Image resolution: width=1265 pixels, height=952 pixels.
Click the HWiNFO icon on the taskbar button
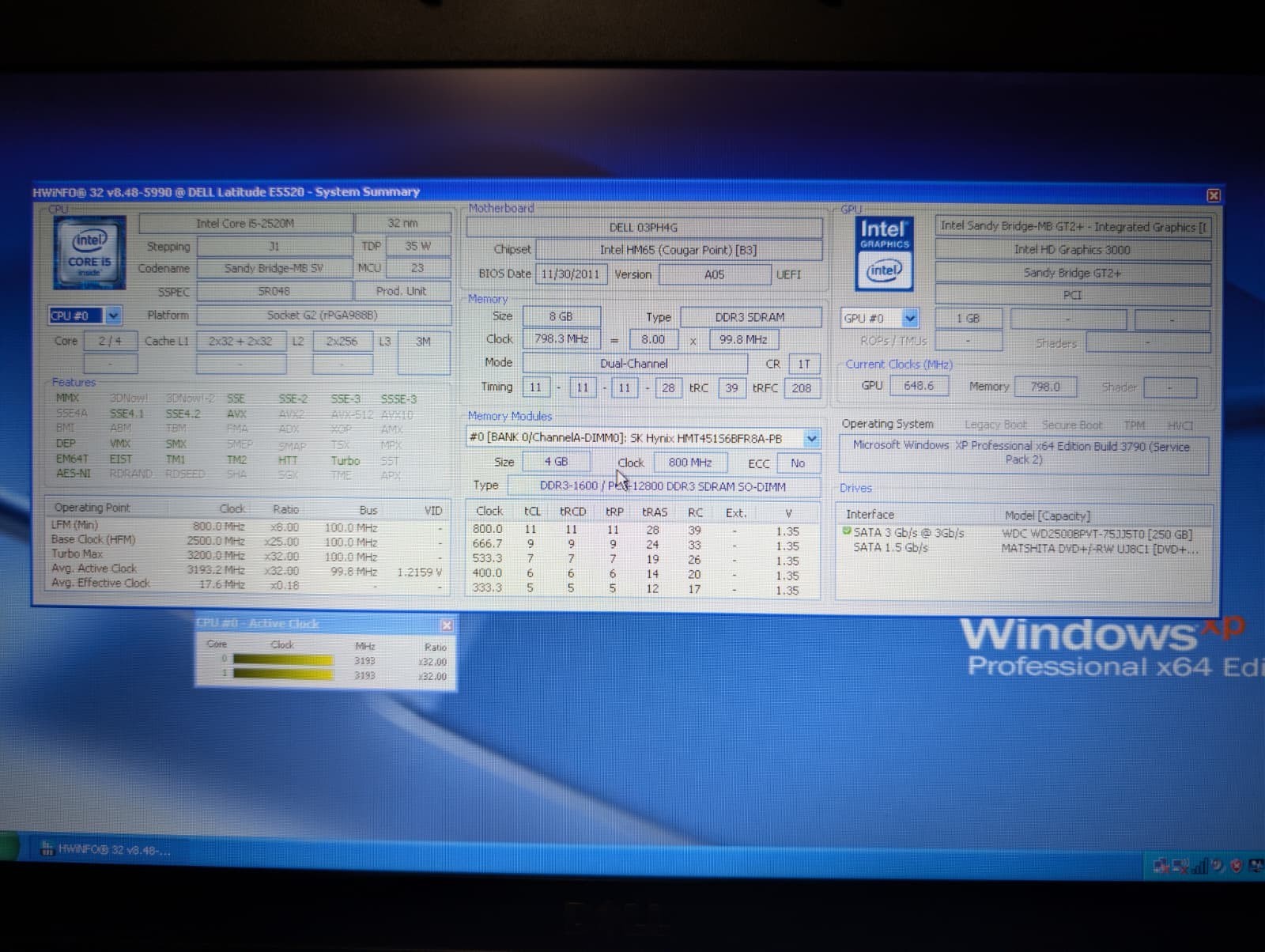click(x=47, y=849)
